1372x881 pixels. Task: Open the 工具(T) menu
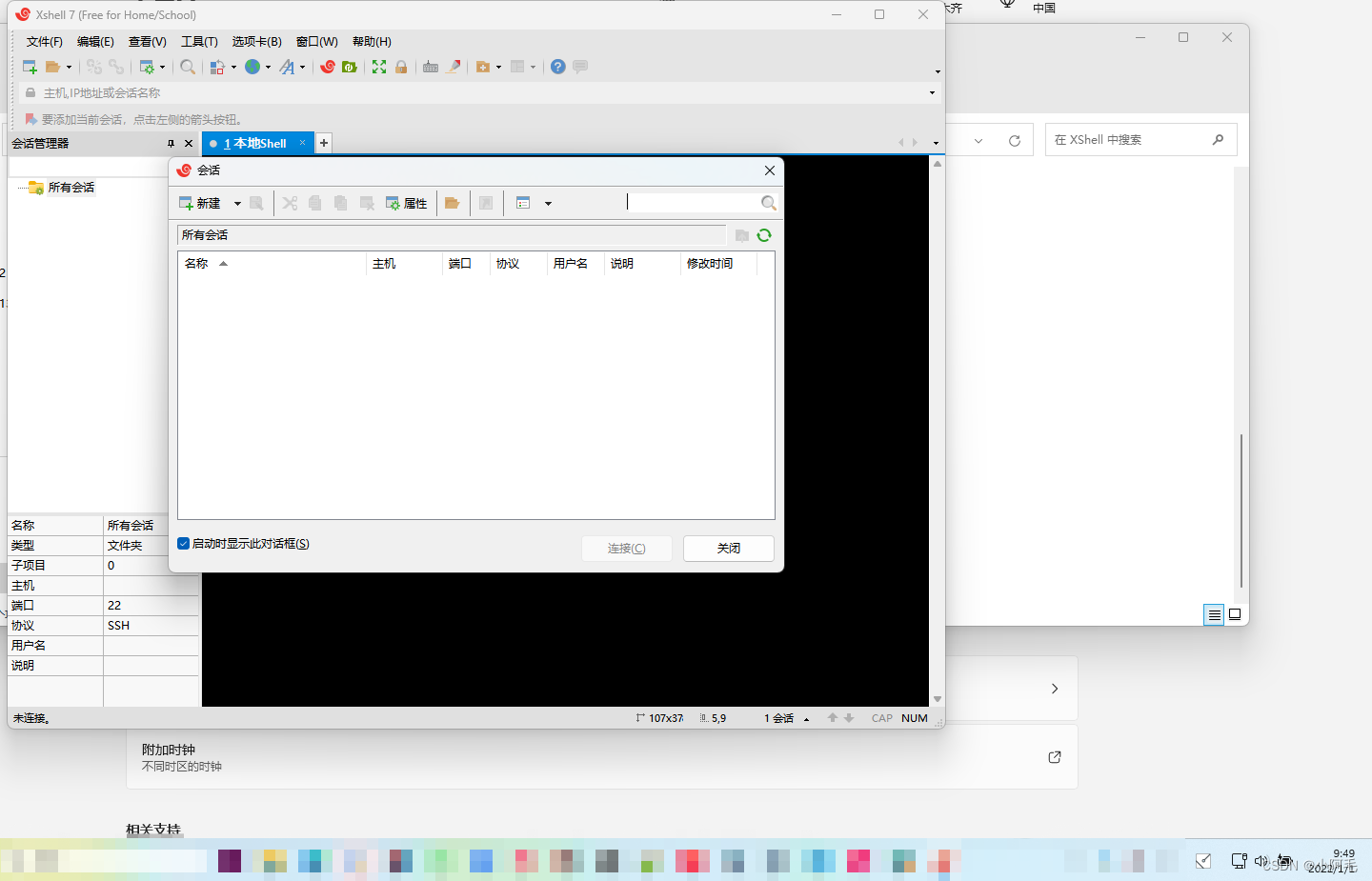[199, 42]
